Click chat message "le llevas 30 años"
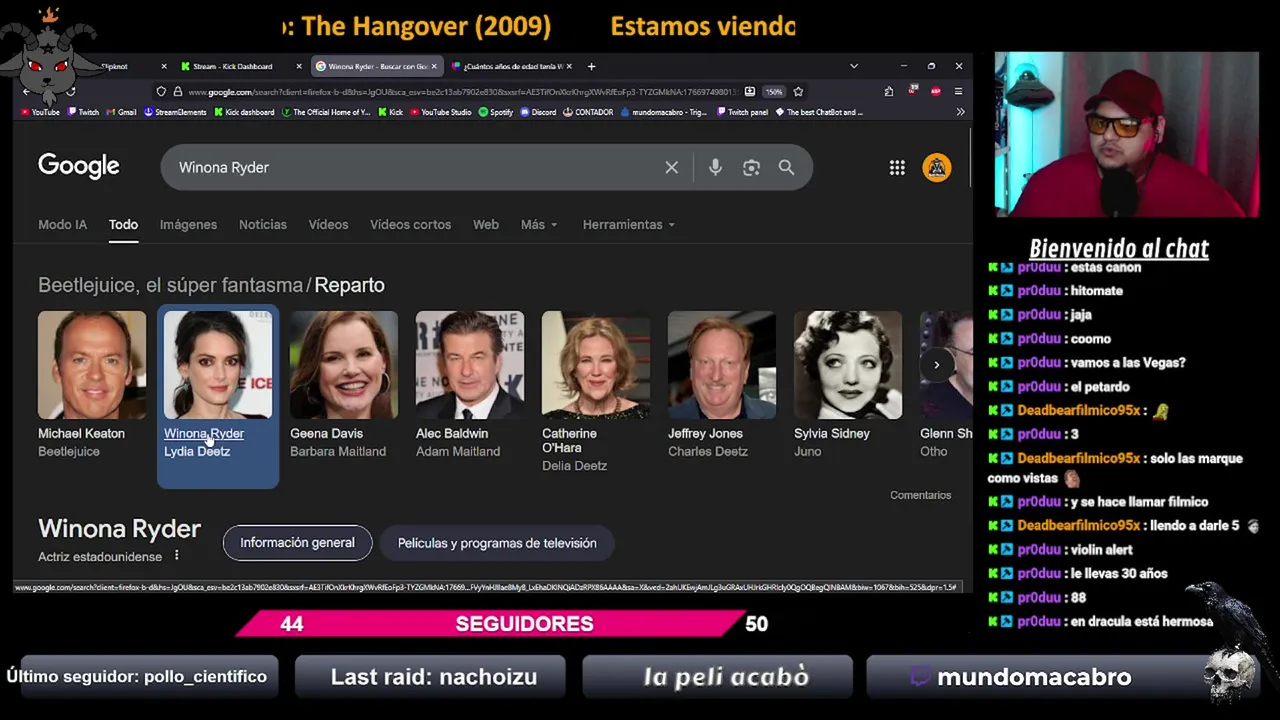Screen dimensions: 1280x720 1119,573
